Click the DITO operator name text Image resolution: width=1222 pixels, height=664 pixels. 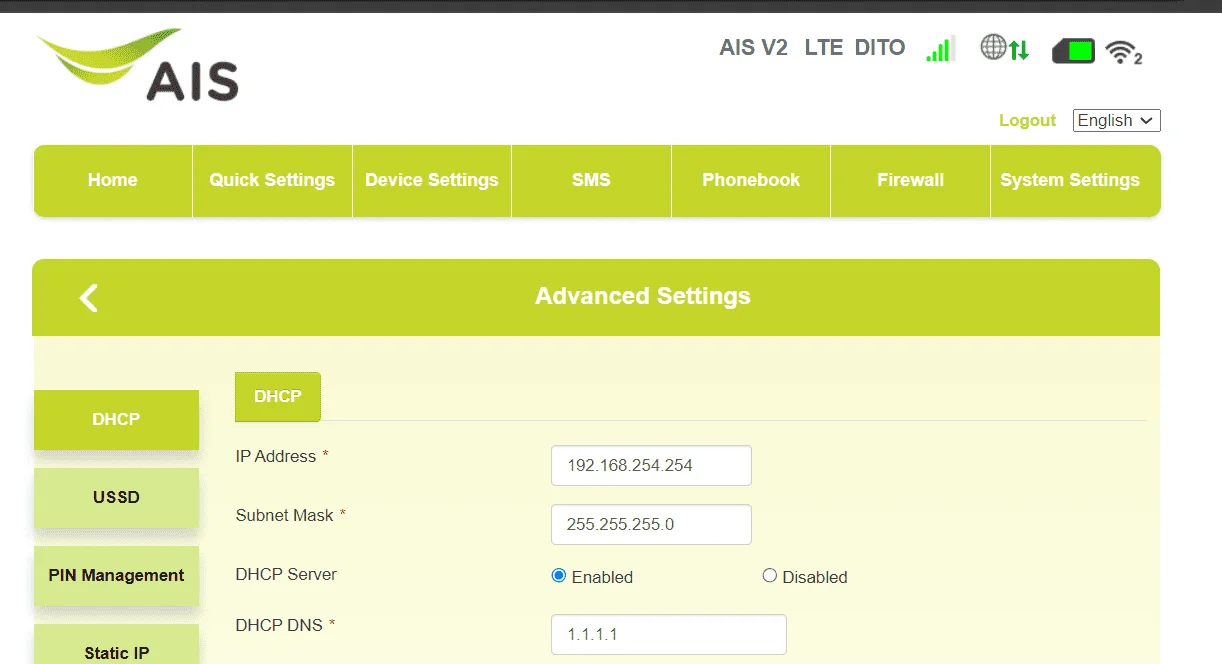coord(880,48)
